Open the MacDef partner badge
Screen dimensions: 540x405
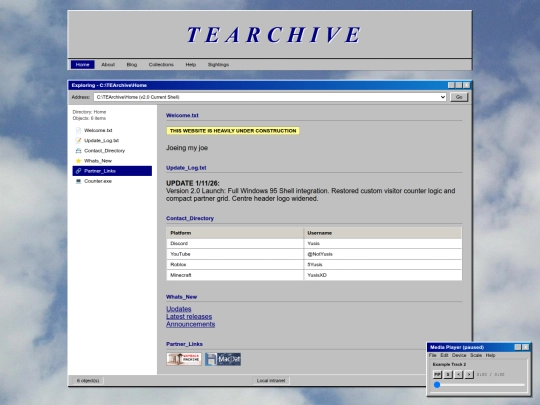click(x=223, y=359)
